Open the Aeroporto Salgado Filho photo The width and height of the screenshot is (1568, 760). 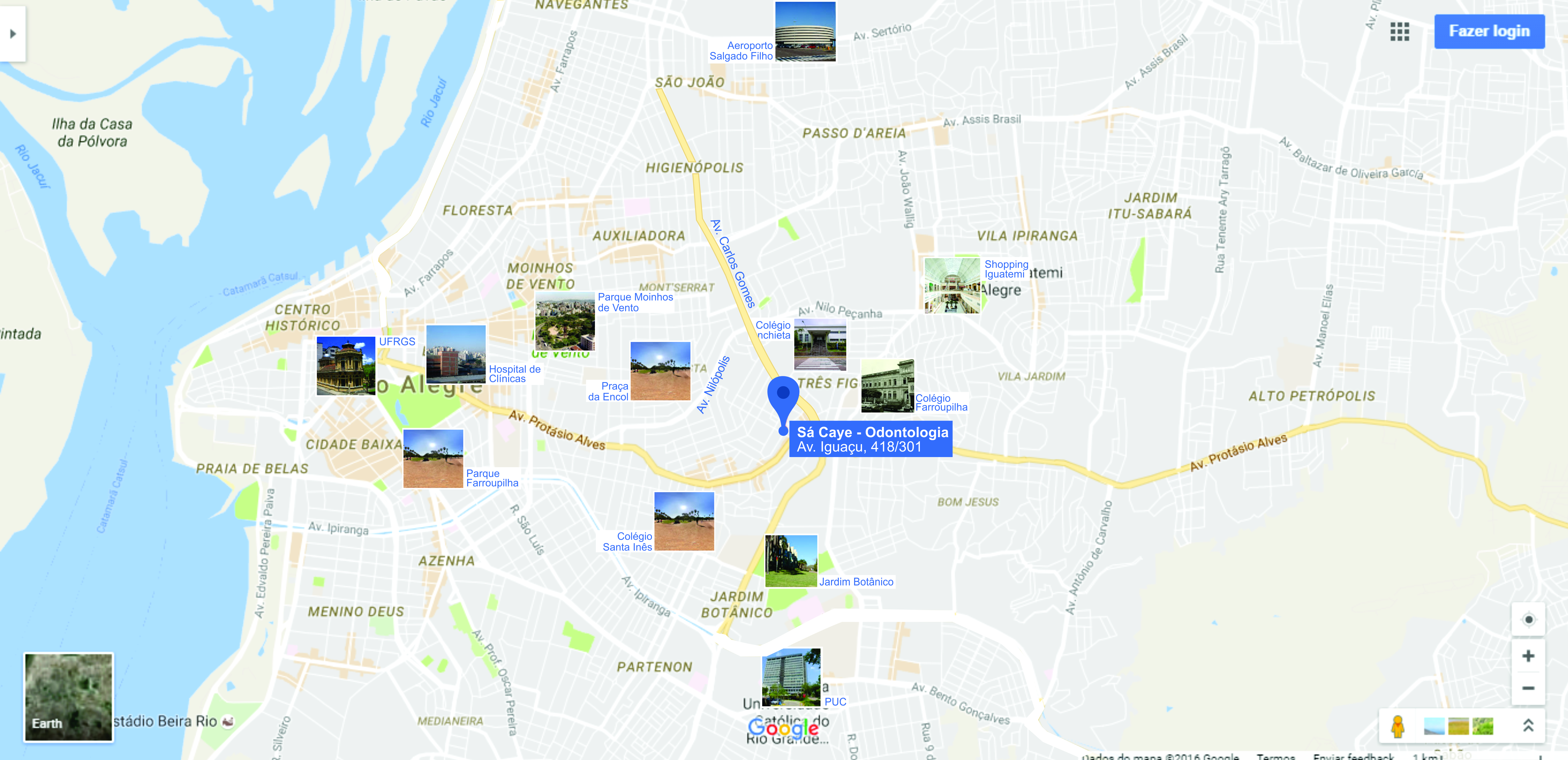pyautogui.click(x=805, y=32)
